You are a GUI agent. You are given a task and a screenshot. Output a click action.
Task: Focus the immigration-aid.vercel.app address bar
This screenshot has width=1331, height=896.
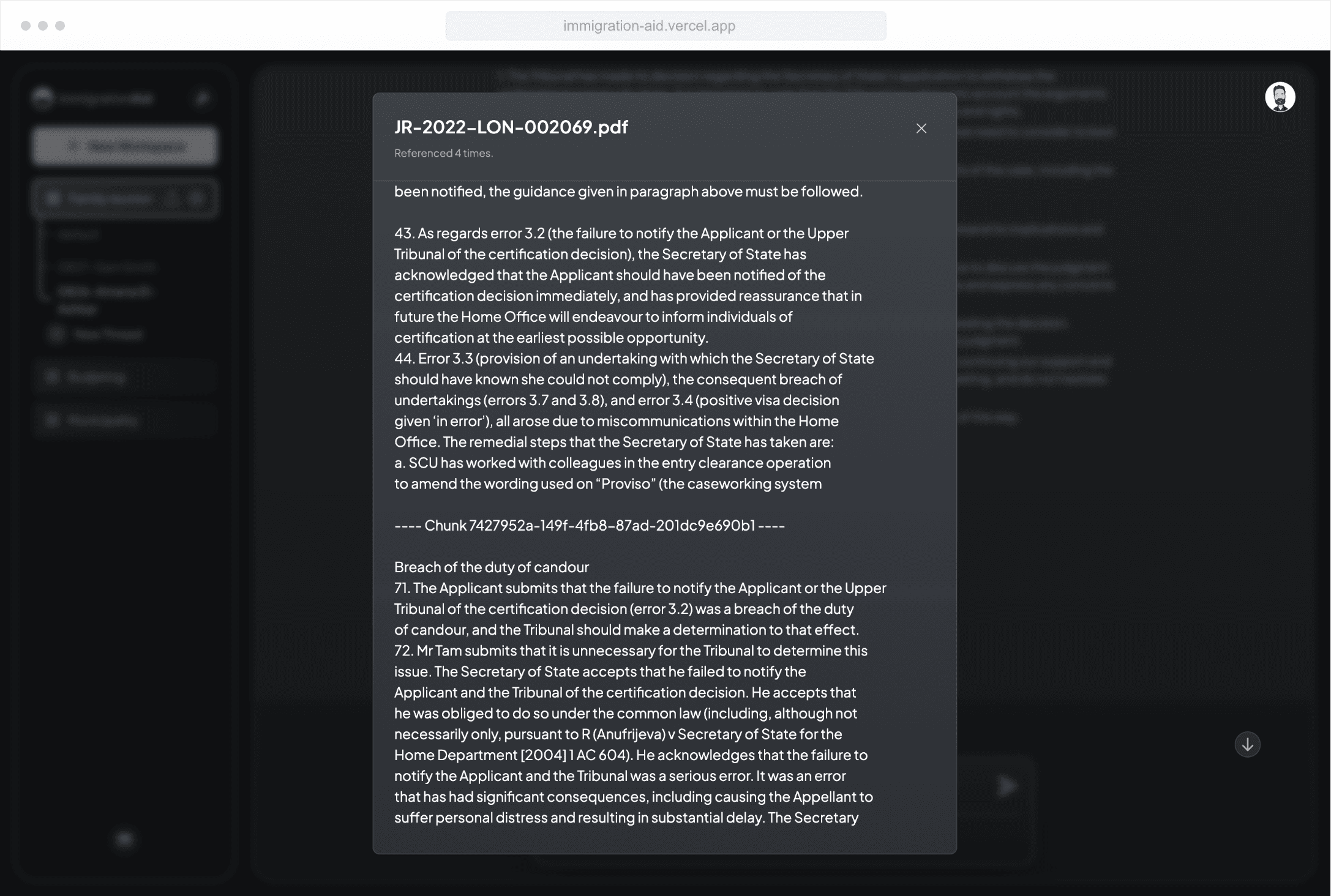(665, 26)
